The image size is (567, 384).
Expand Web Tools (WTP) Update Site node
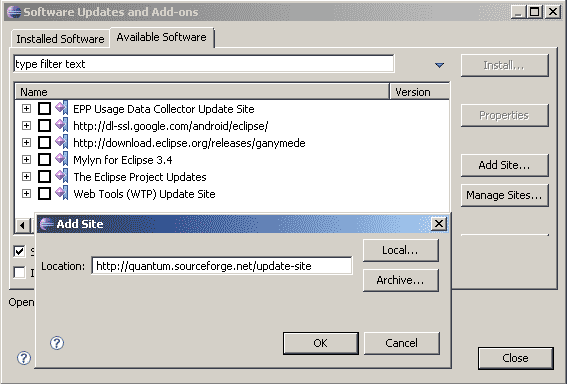[26, 193]
